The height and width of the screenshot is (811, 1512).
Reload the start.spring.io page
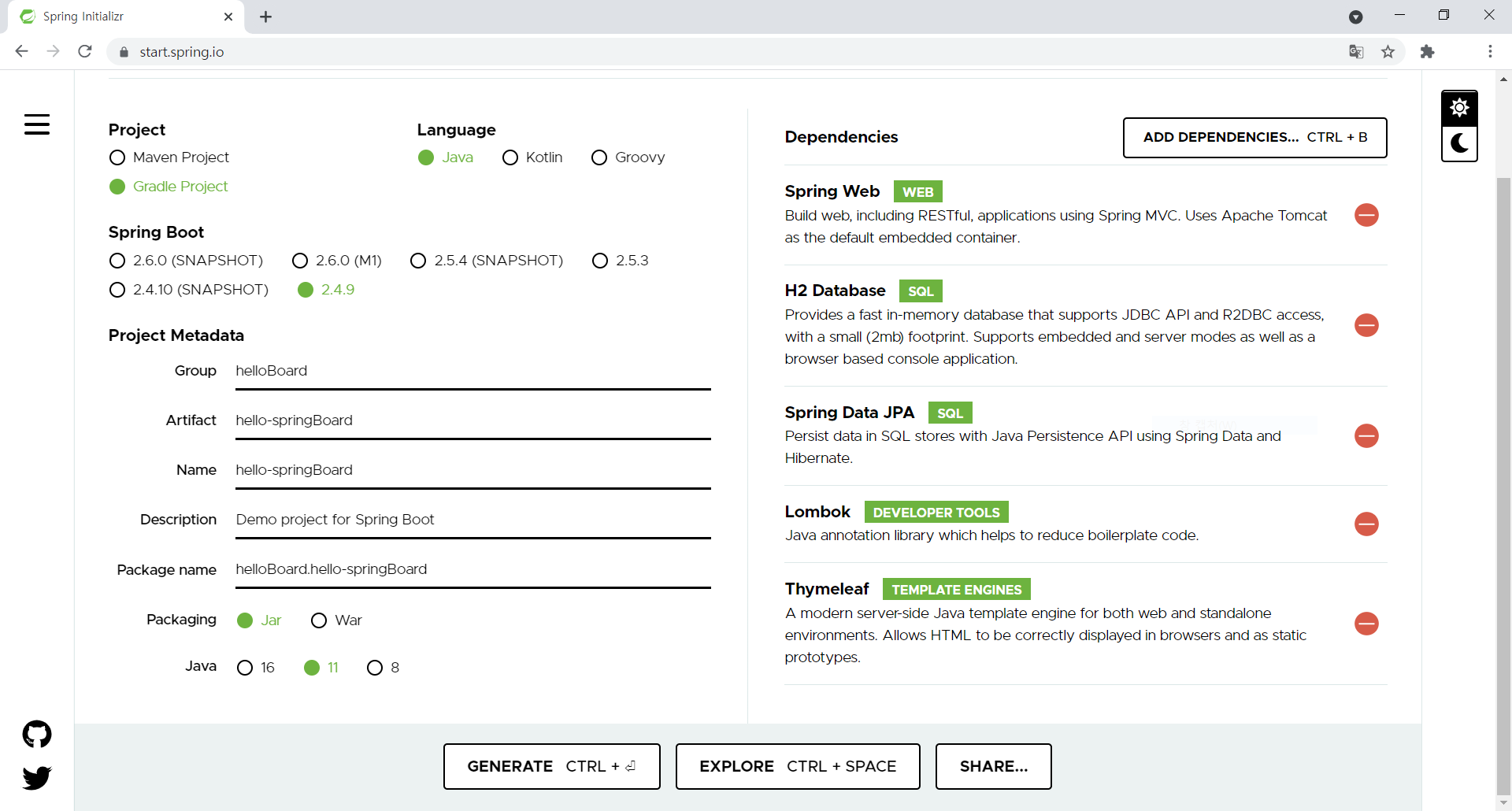point(85,51)
